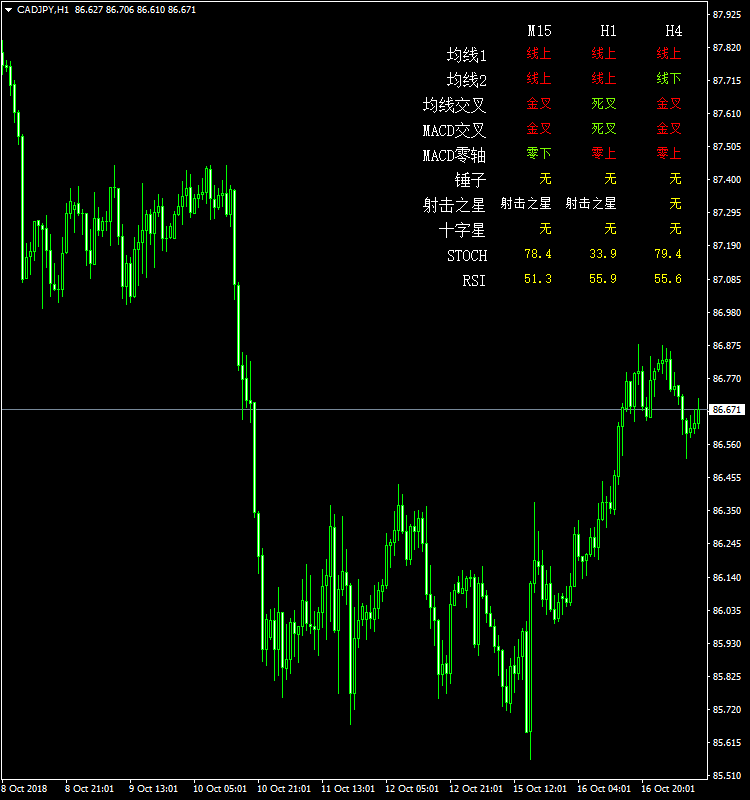Click RSI value 55.9
The width and height of the screenshot is (750, 800).
(x=603, y=279)
